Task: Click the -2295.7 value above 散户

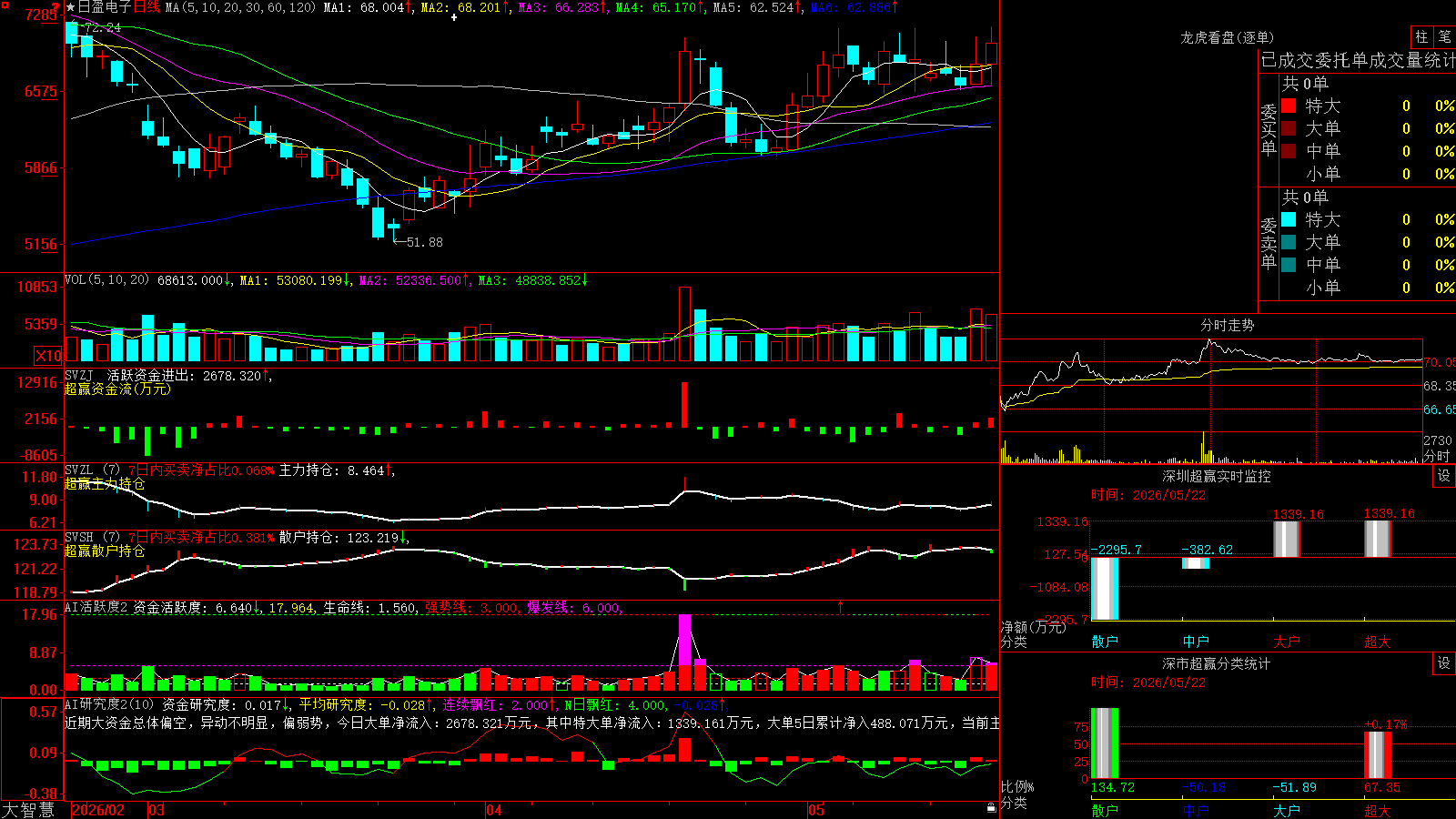Action: 1116,550
